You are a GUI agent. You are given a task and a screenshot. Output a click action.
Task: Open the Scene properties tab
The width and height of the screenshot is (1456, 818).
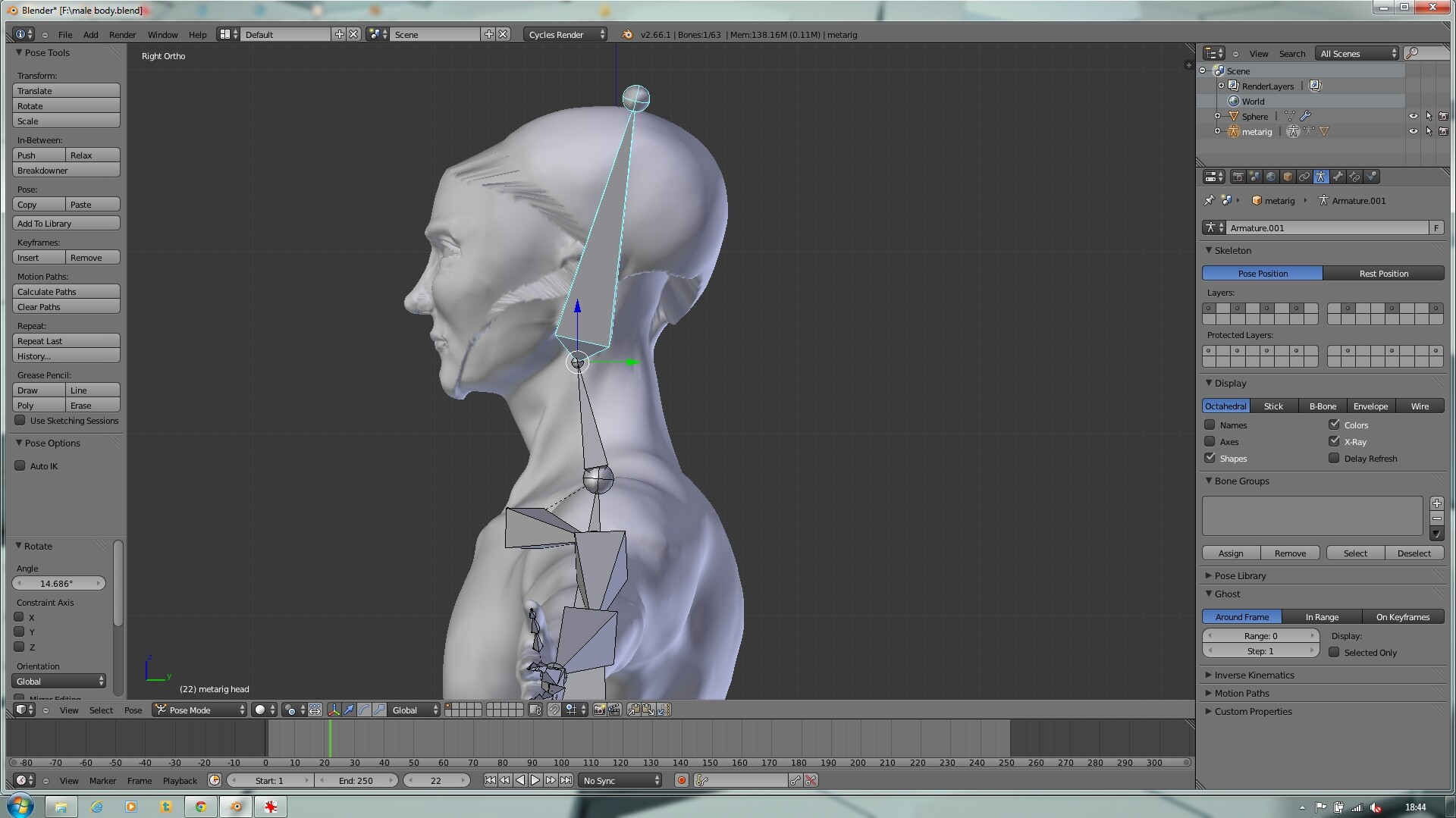(x=1254, y=177)
